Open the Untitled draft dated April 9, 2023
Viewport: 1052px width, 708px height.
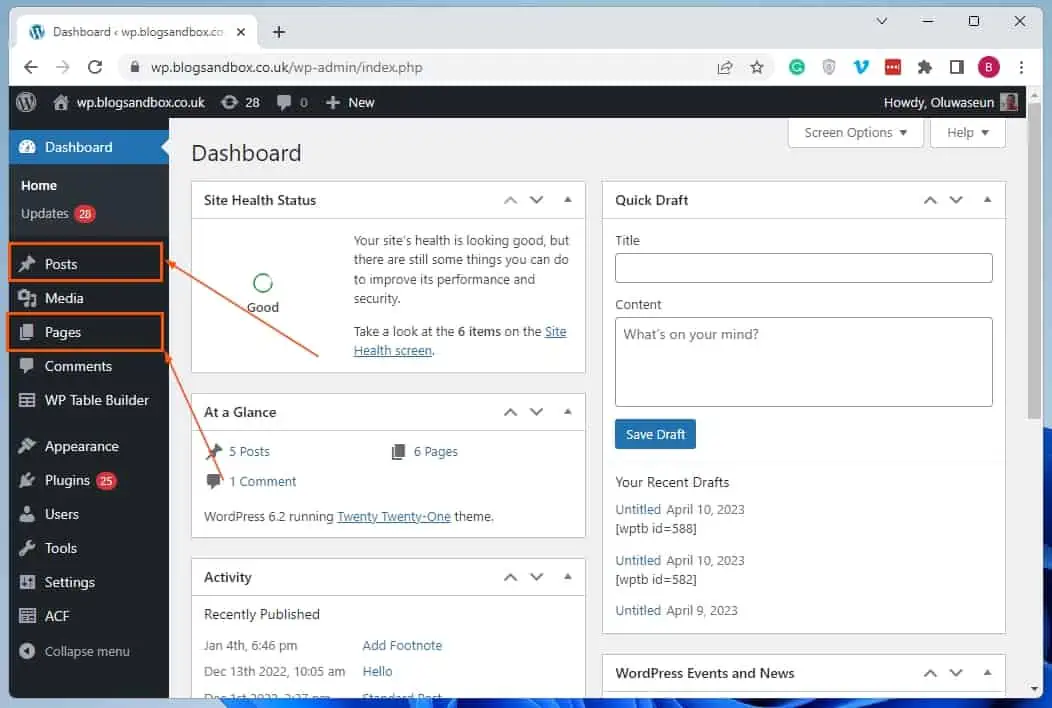click(x=638, y=611)
